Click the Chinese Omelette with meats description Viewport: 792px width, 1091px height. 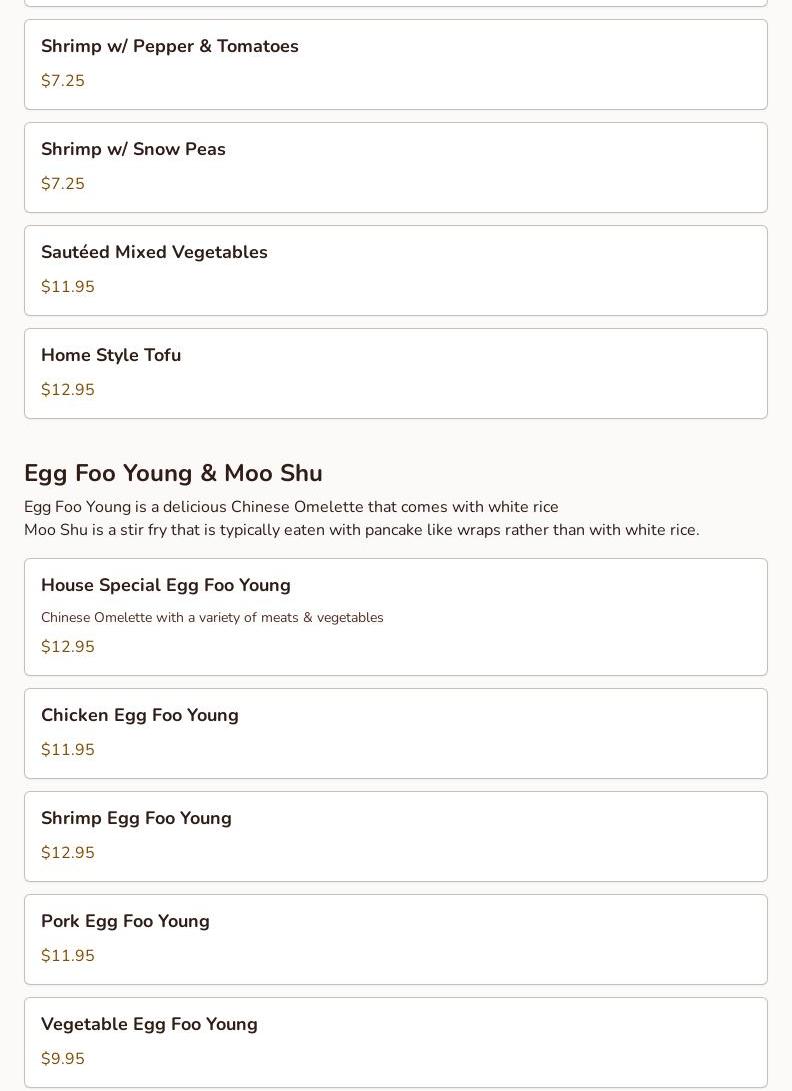click(212, 618)
